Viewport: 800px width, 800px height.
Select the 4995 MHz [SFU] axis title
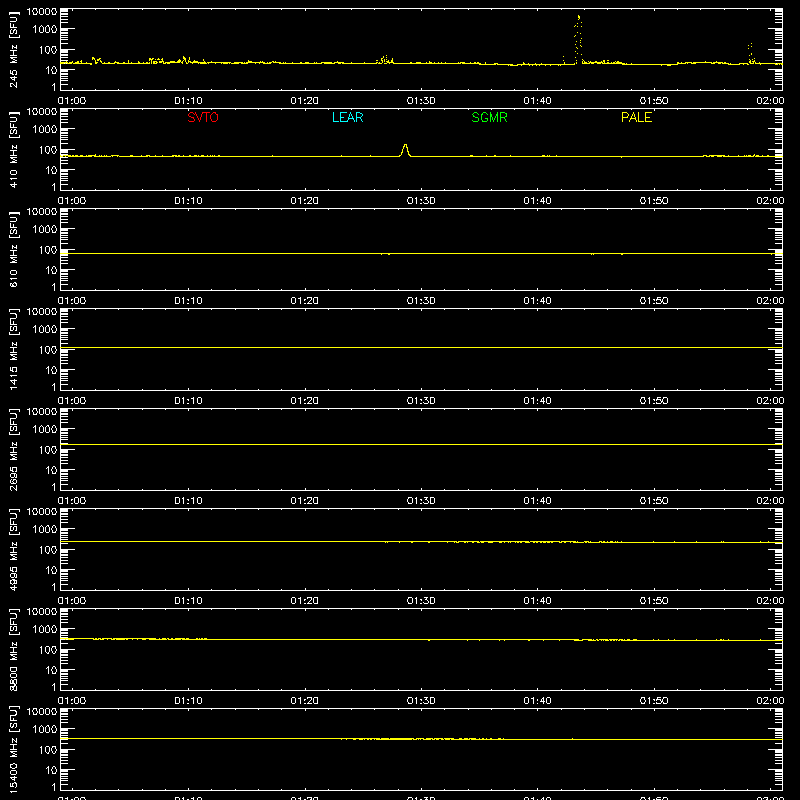13,550
